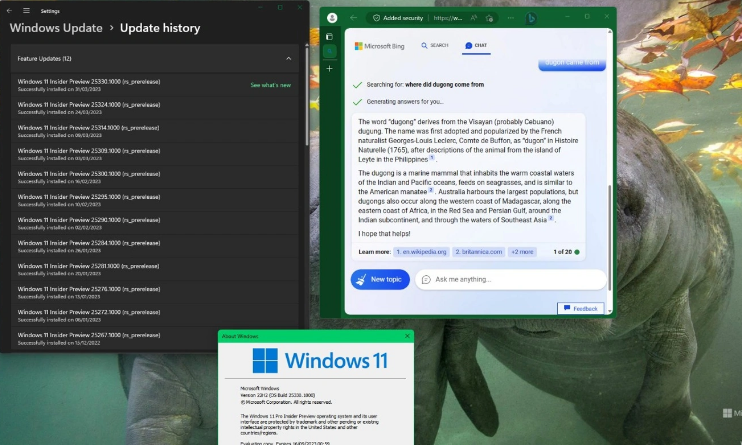Collapse the Feature Updates (12) section
Image resolution: width=742 pixels, height=445 pixels.
[288, 59]
